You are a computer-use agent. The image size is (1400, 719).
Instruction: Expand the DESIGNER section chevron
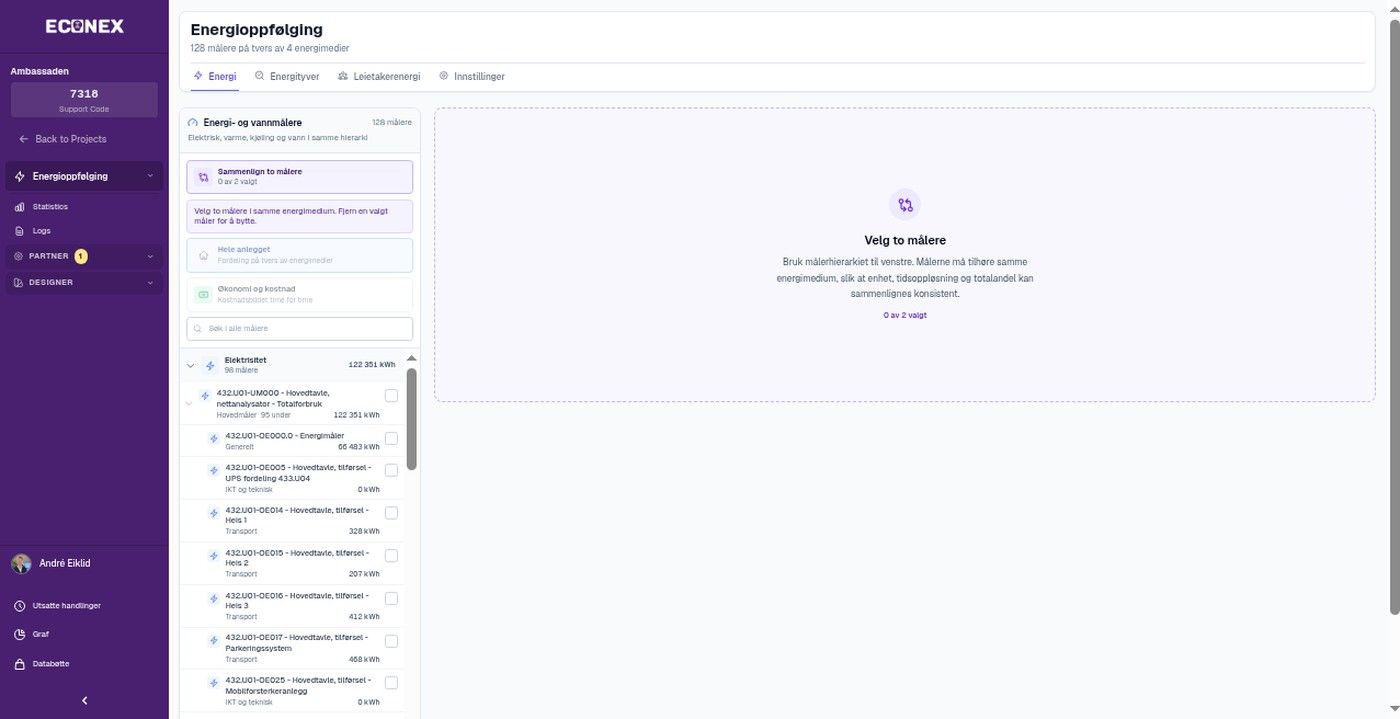150,283
